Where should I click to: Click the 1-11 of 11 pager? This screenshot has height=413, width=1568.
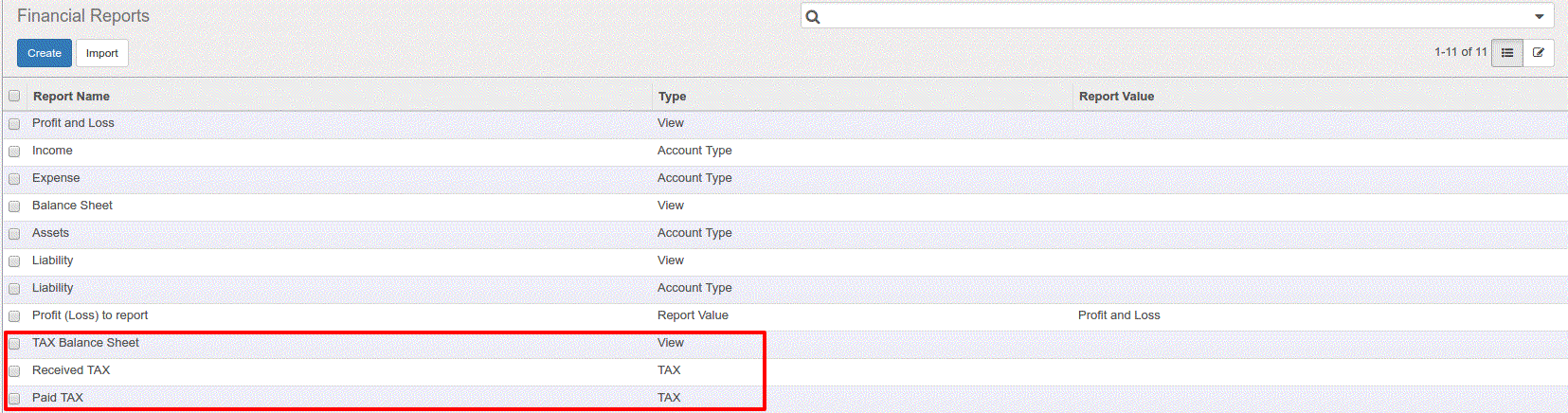click(x=1460, y=52)
